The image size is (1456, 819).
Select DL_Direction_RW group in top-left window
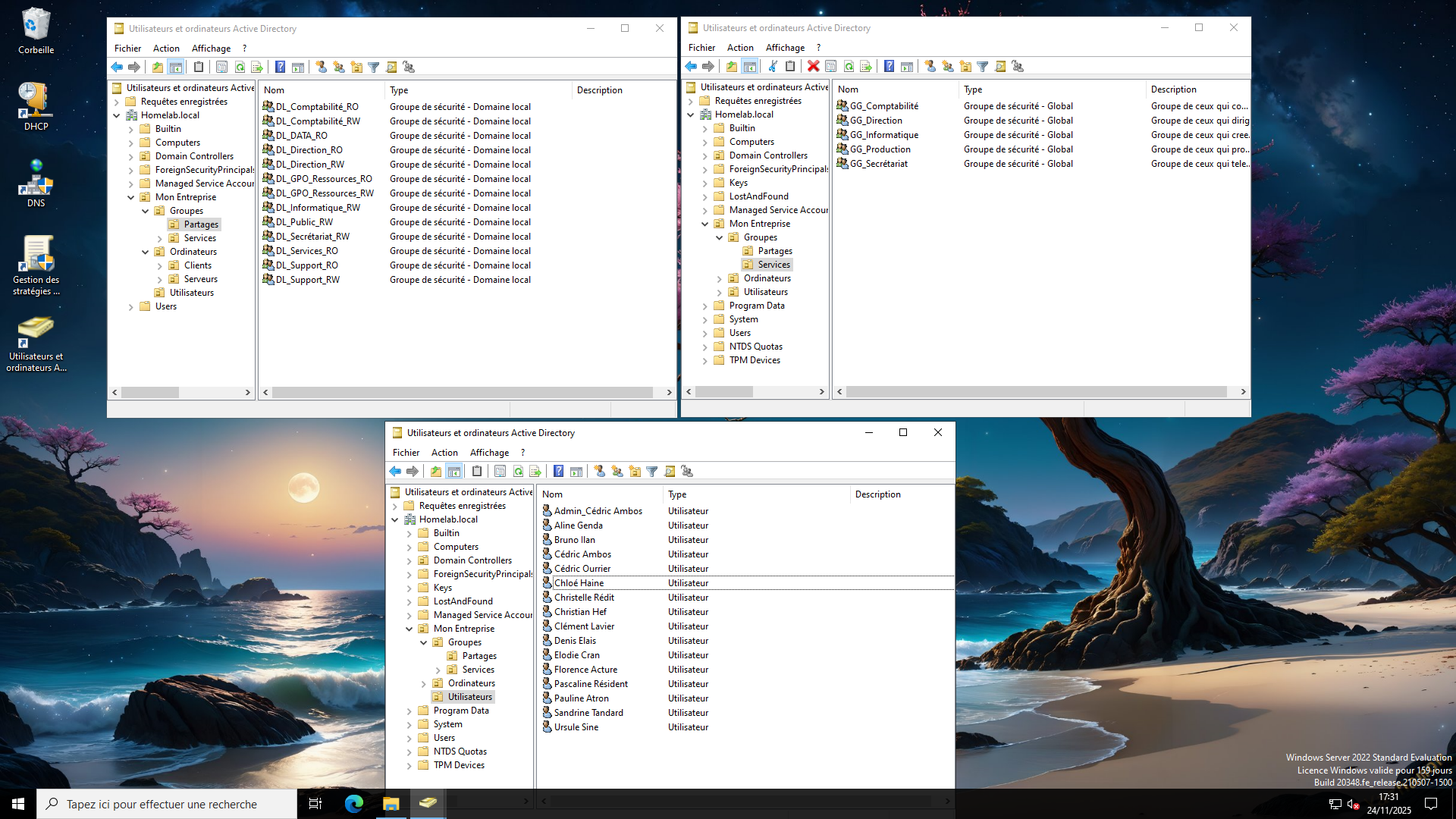(309, 165)
